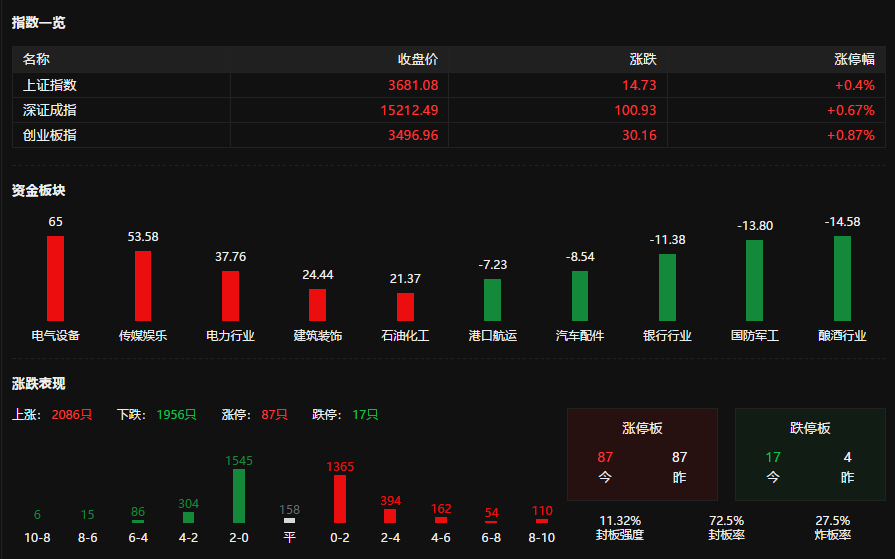Click the green bar for 汽车配件

pyautogui.click(x=580, y=296)
